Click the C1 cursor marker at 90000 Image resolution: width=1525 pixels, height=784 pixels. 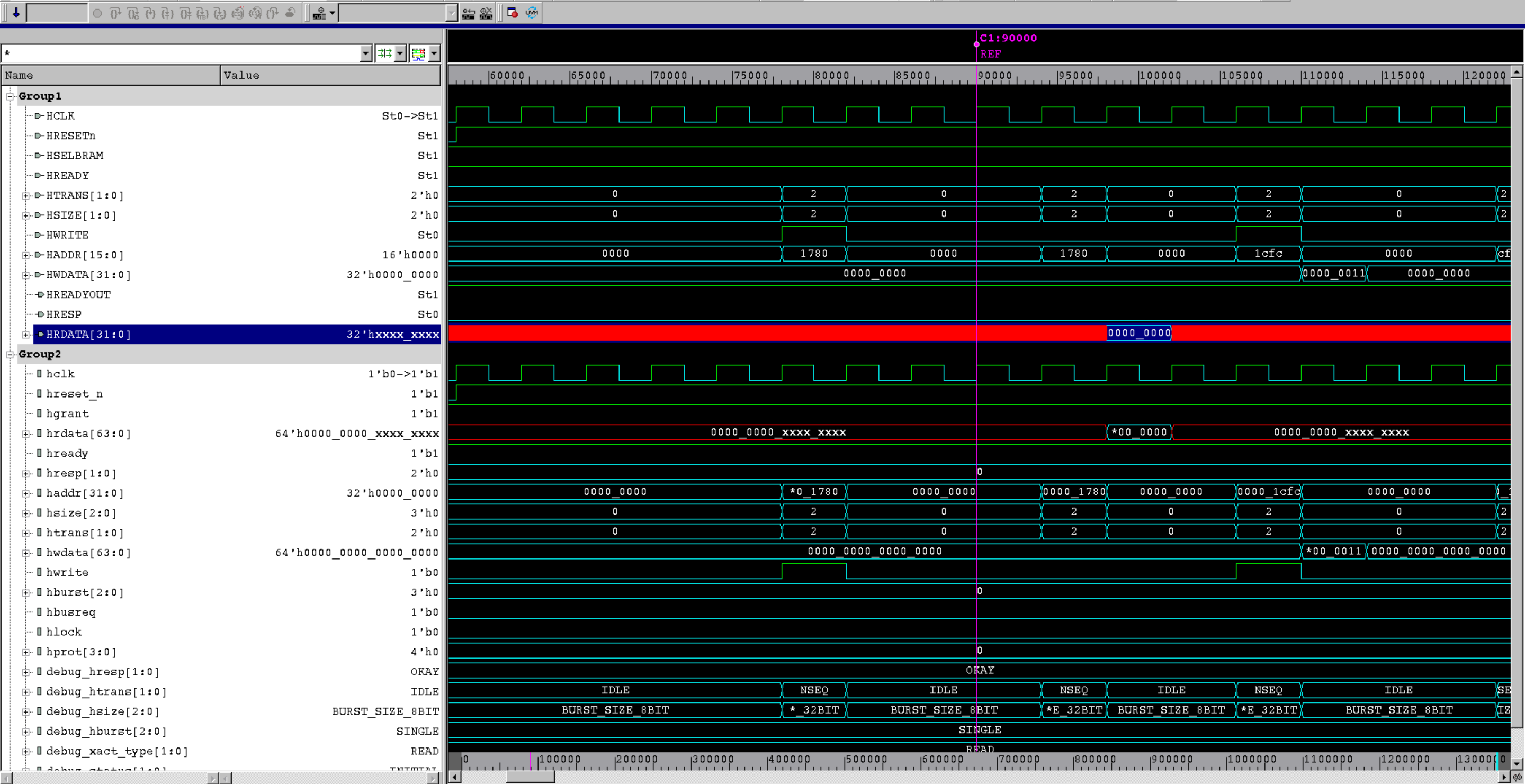[x=976, y=44]
